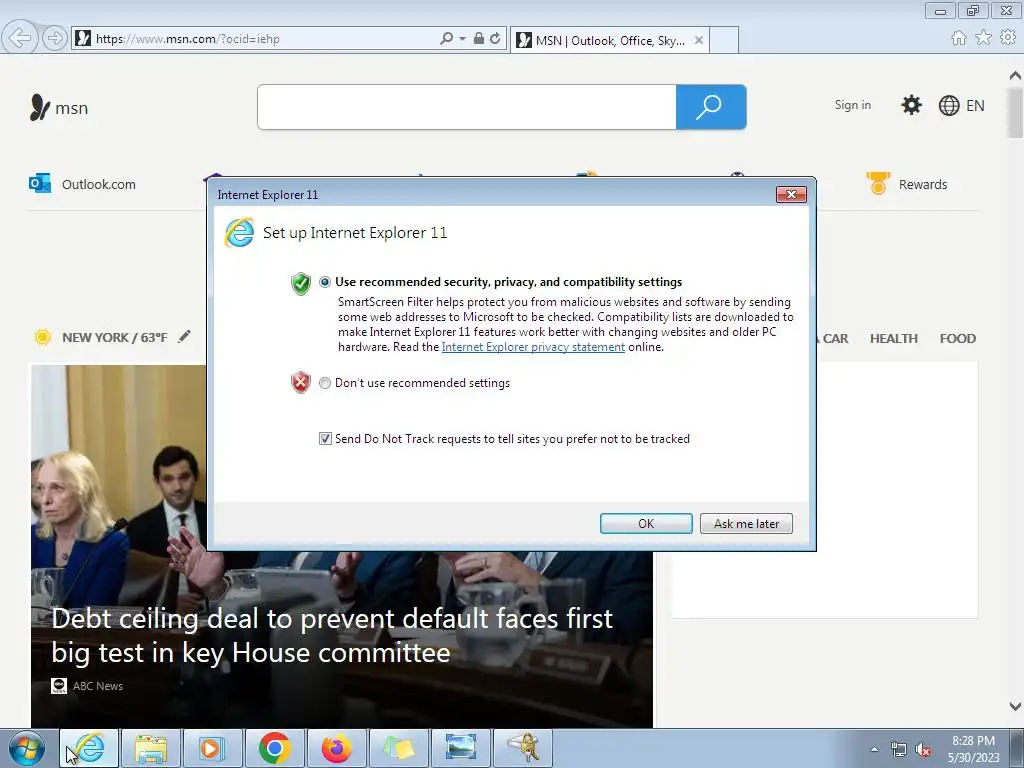This screenshot has width=1024, height=768.
Task: Close the MSN browser tab
Action: tap(699, 40)
